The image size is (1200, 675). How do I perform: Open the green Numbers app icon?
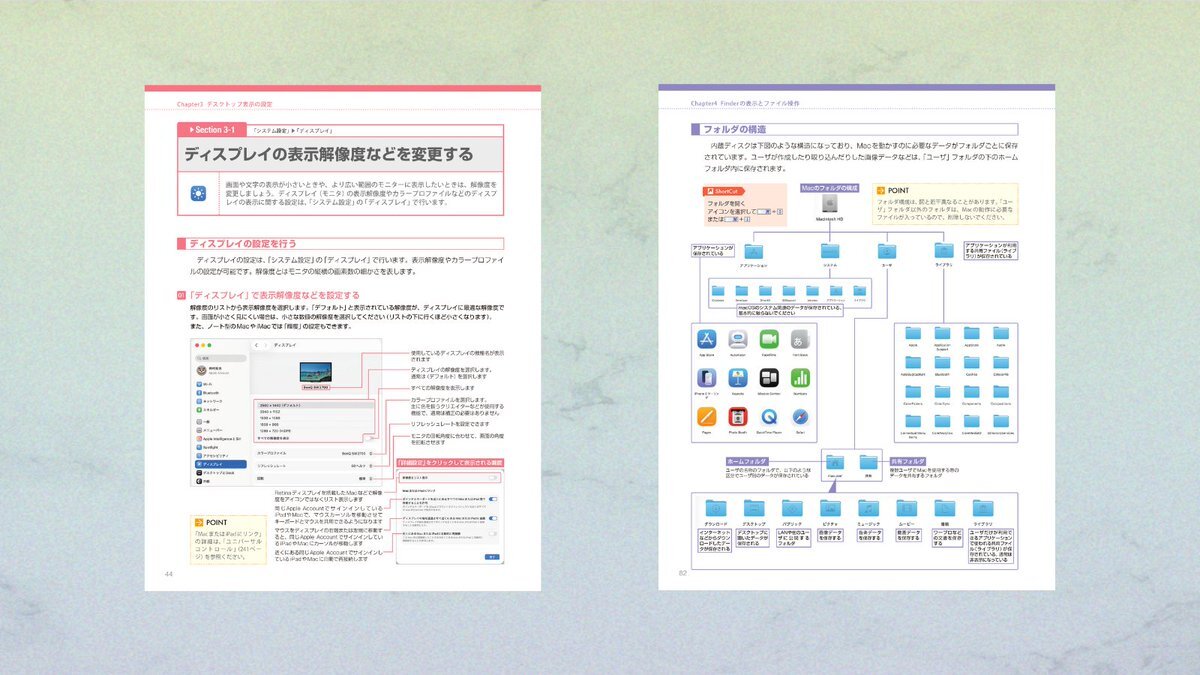[800, 378]
